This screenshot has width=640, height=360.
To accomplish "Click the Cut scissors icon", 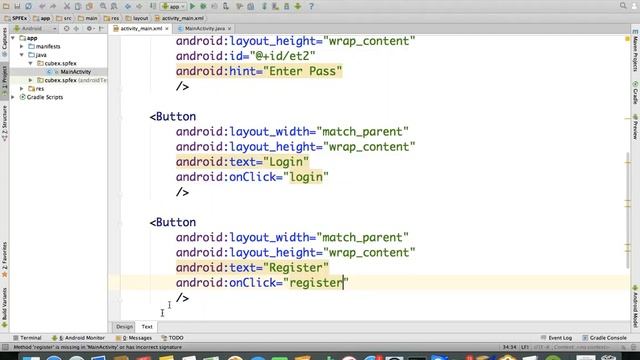I will (x=67, y=6).
